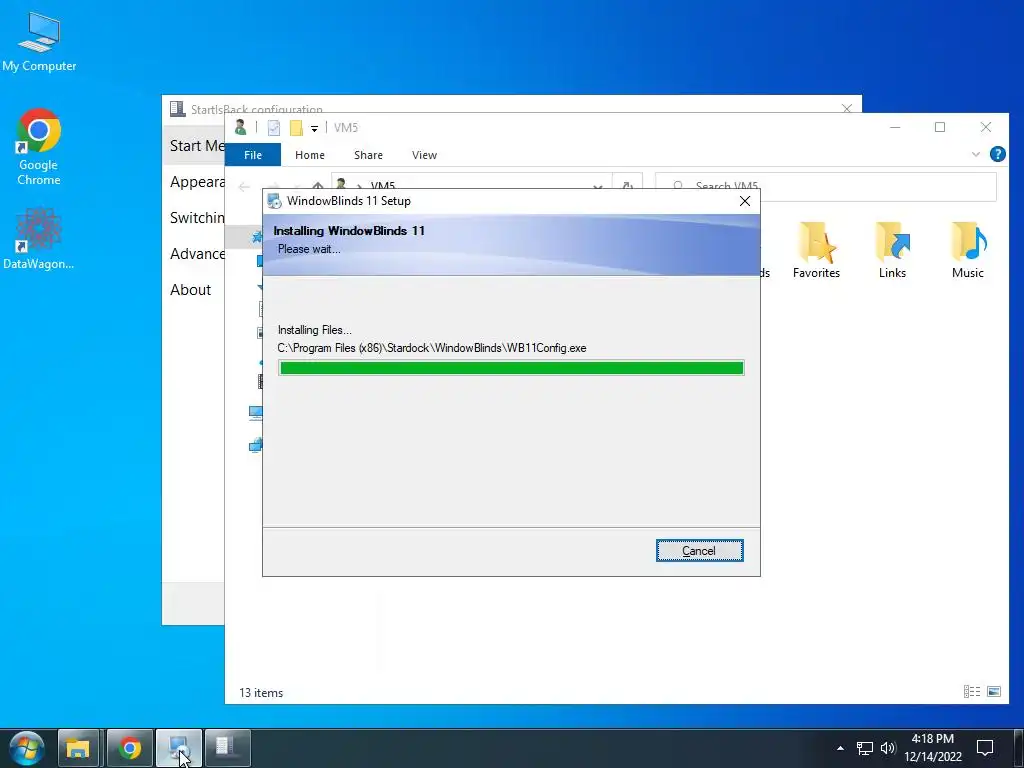
Task: Select Advanced section in StartIsBack
Action: pyautogui.click(x=197, y=253)
